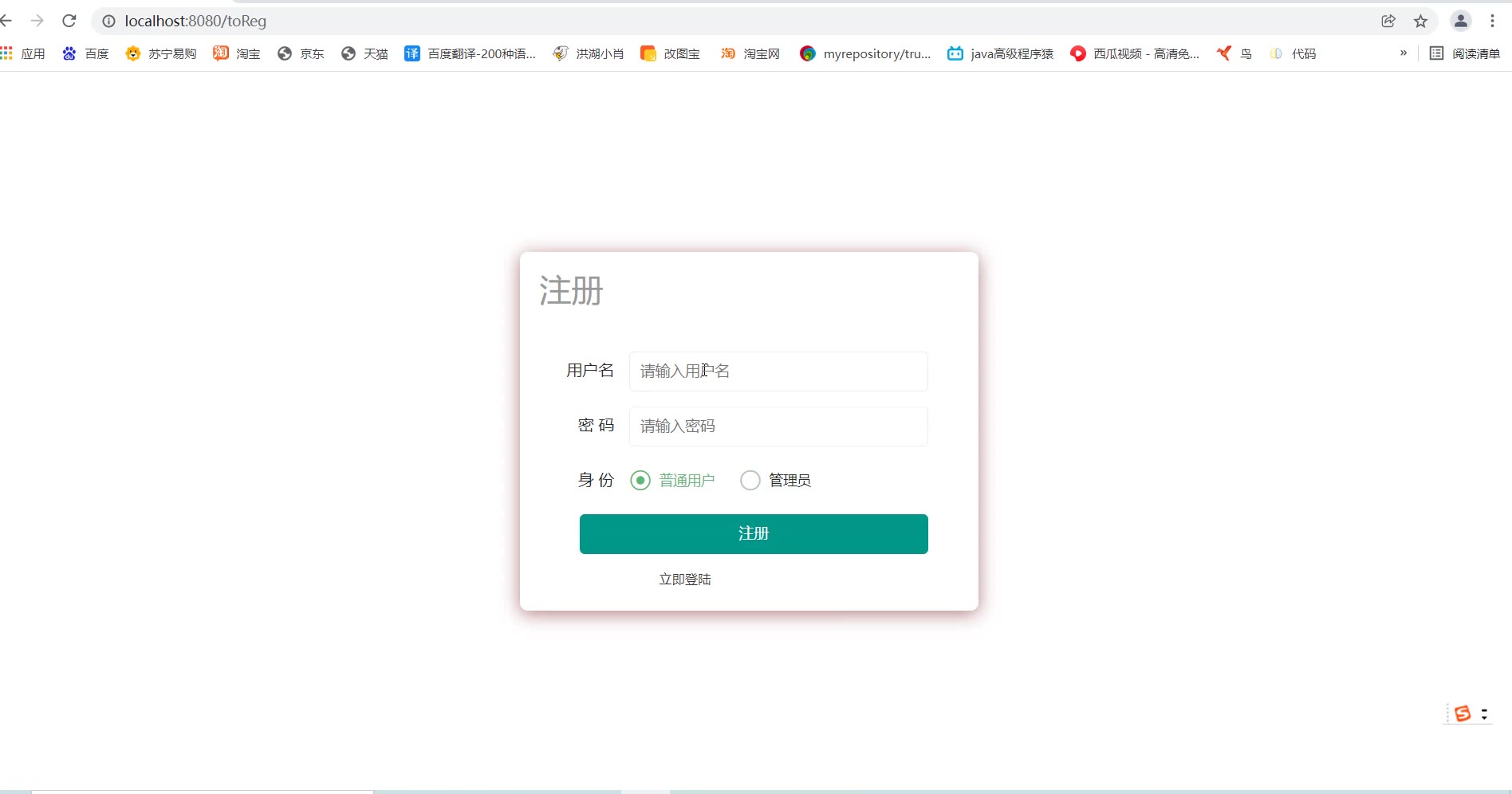Open the 鸟 bookmark
This screenshot has width=1512, height=794.
click(x=1234, y=53)
